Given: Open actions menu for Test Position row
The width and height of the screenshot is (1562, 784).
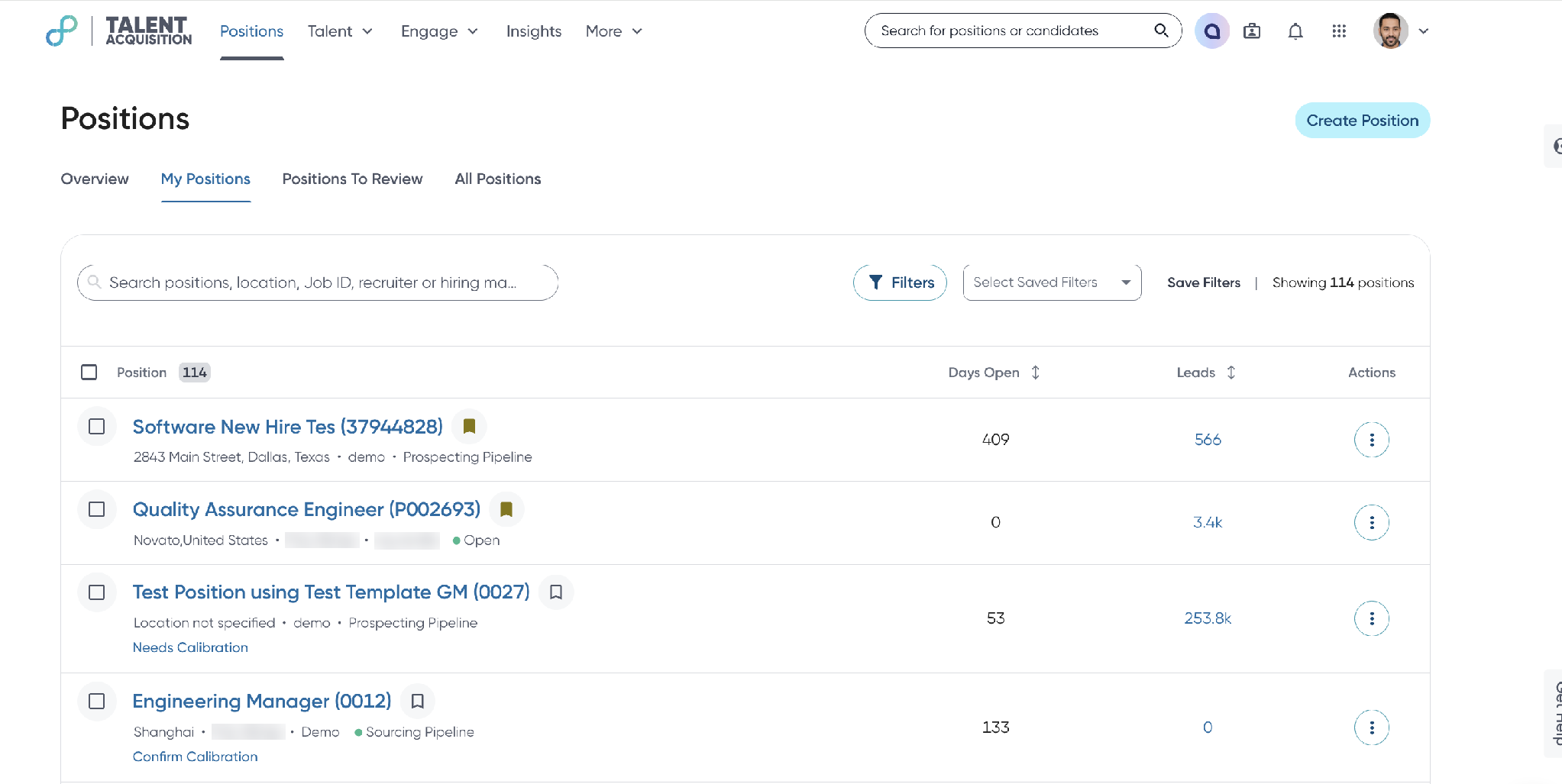Looking at the screenshot, I should [x=1372, y=618].
